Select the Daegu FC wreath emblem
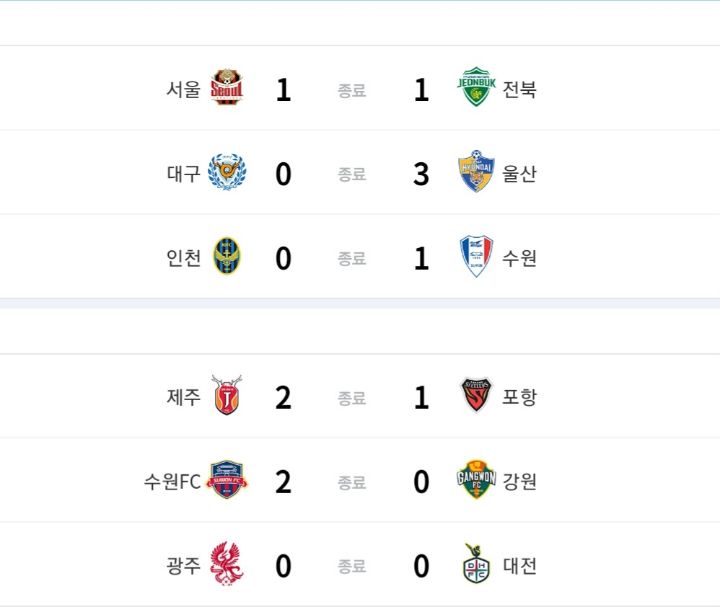 coord(227,172)
